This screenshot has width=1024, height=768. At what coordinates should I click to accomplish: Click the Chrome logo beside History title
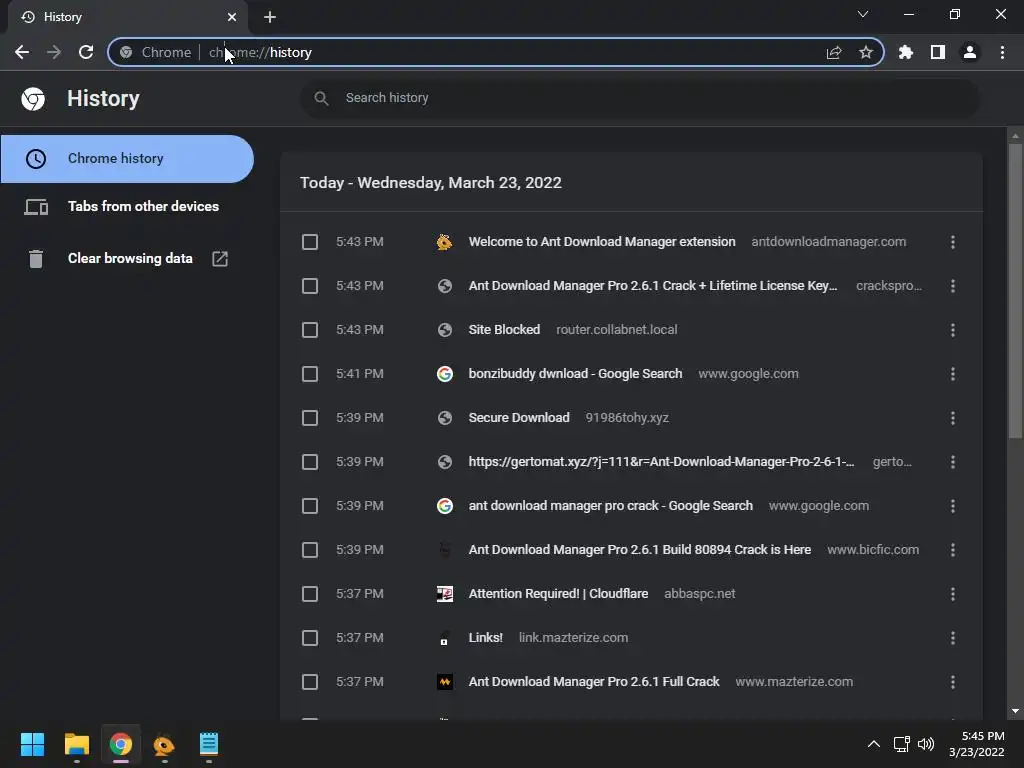tap(33, 99)
